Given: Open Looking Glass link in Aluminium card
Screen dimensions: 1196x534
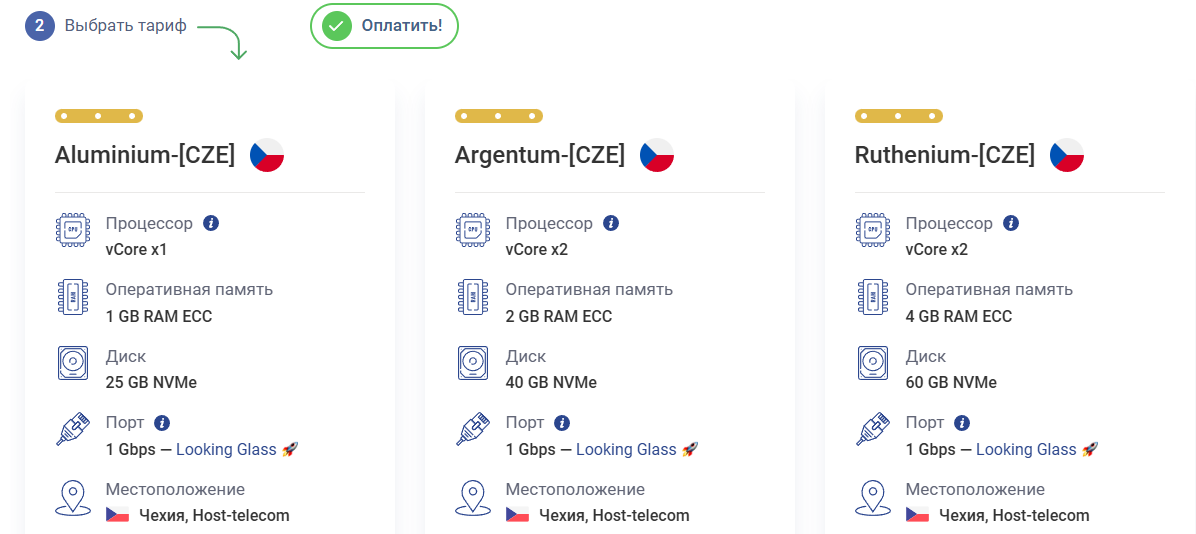Looking at the screenshot, I should (x=226, y=450).
